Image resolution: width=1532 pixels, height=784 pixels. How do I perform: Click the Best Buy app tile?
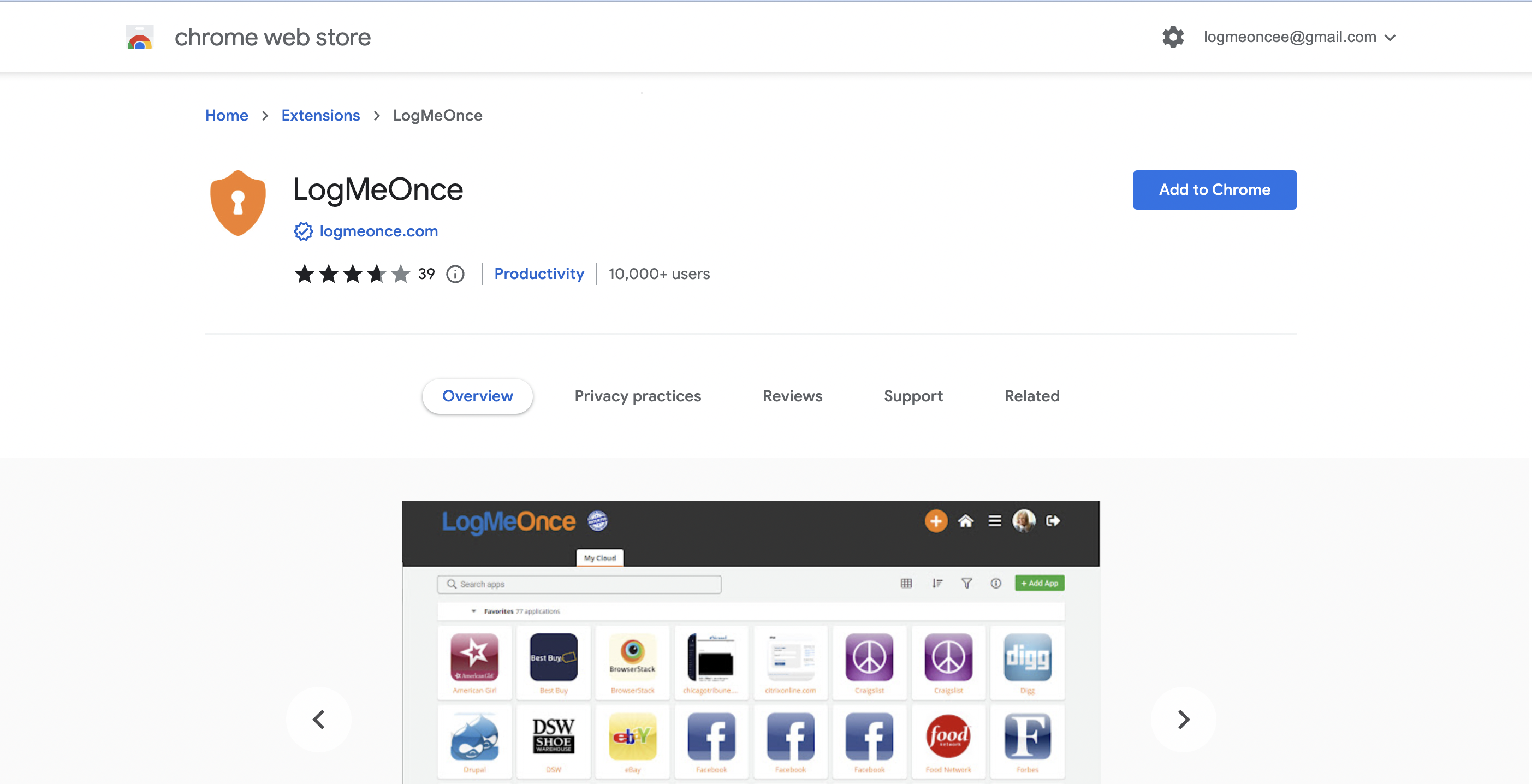click(553, 663)
